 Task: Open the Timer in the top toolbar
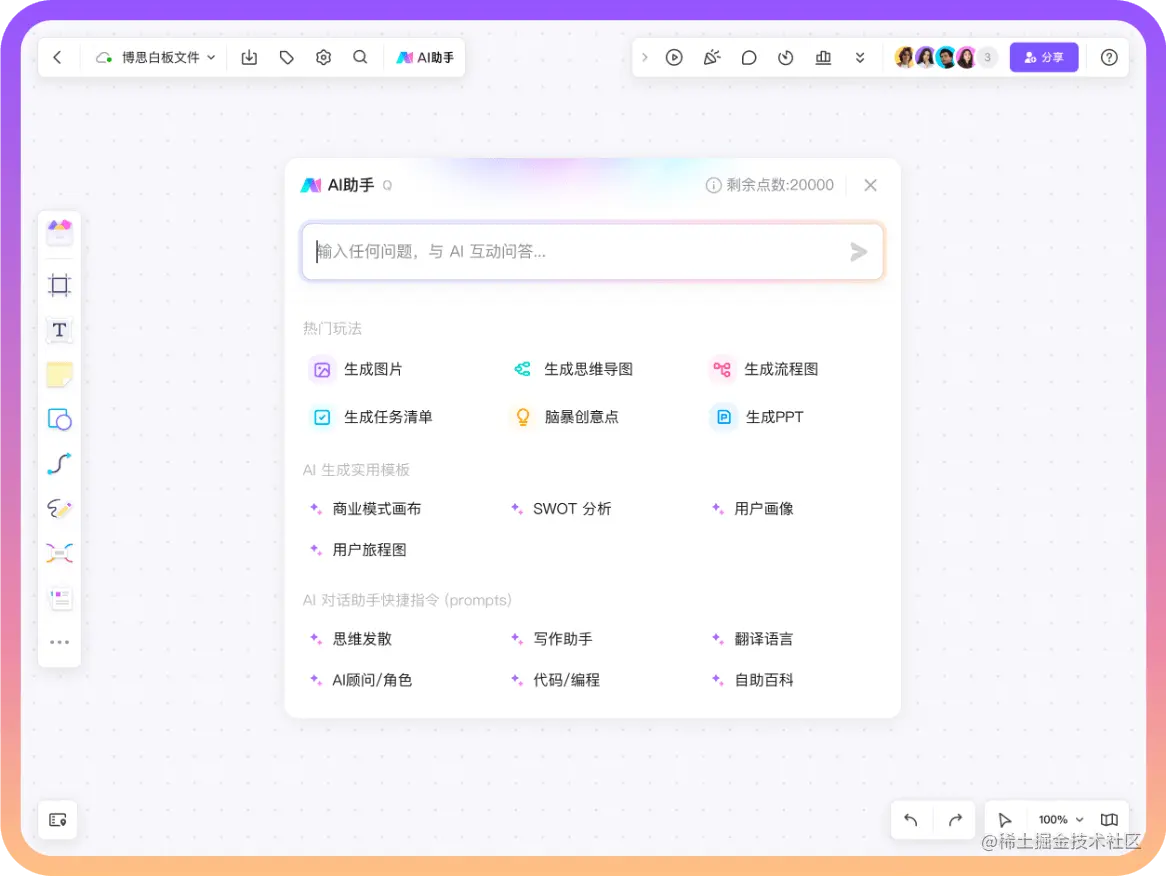tap(785, 57)
